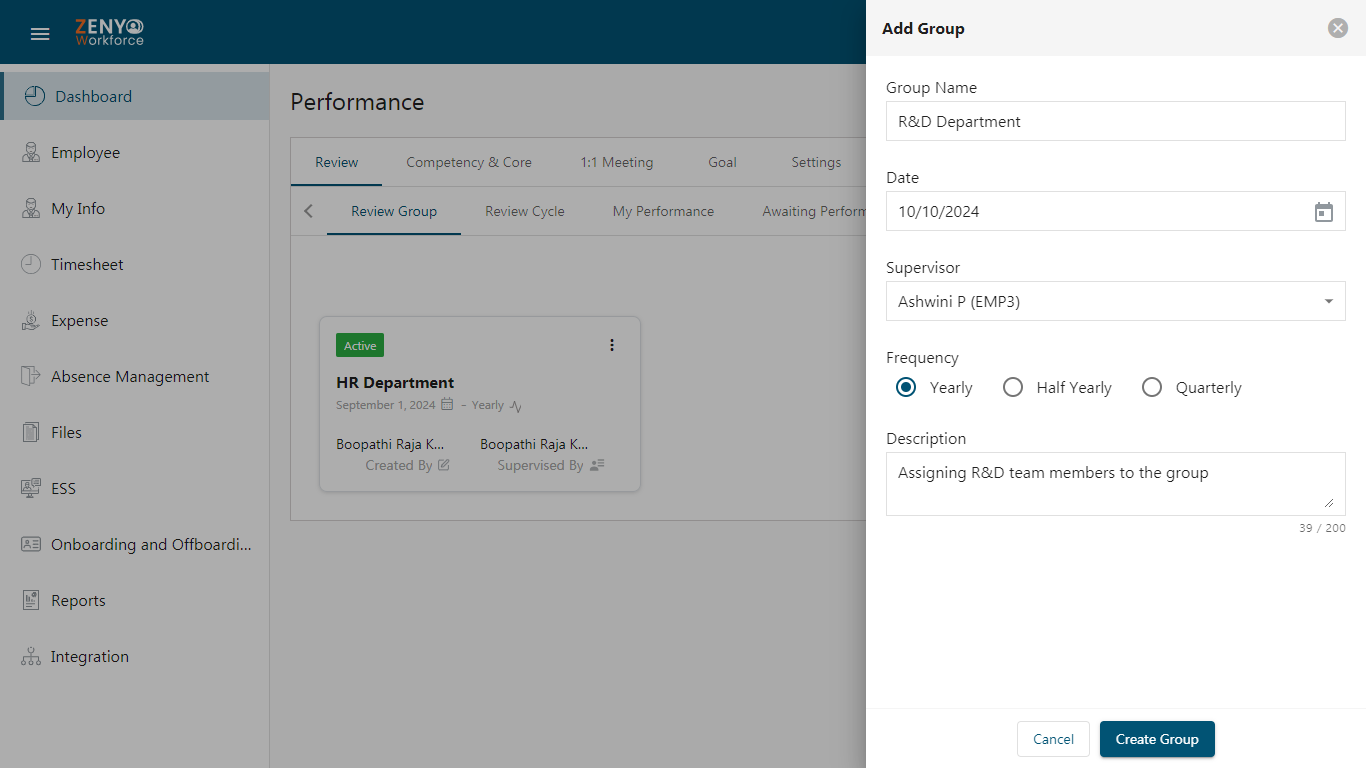Select the Review Cycle sub-tab

point(525,211)
